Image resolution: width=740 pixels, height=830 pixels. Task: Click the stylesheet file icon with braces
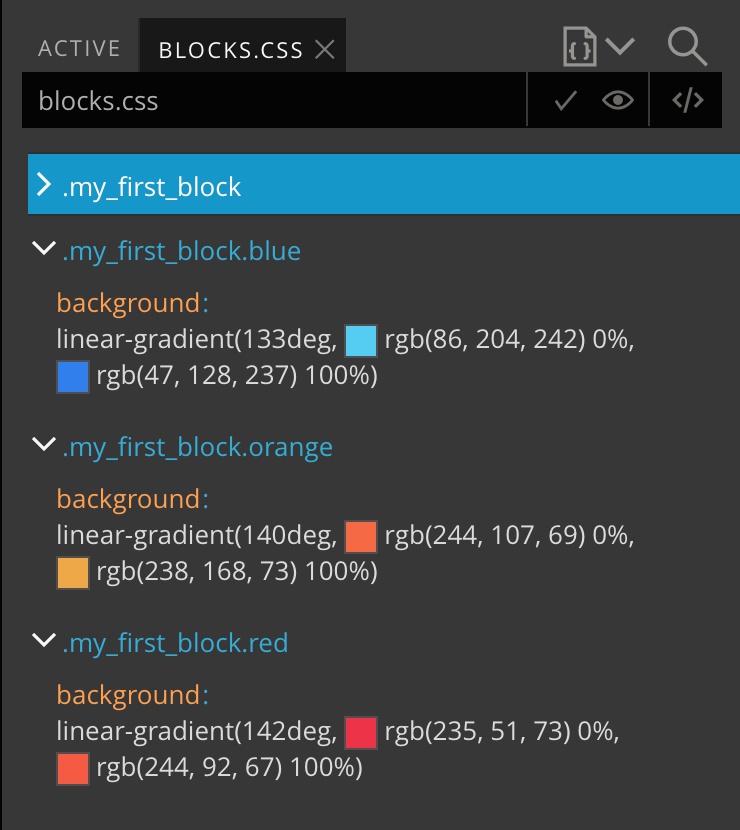click(580, 47)
